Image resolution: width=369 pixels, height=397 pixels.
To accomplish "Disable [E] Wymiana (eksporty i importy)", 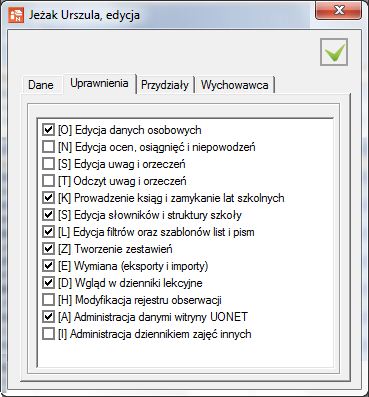I will (48, 266).
